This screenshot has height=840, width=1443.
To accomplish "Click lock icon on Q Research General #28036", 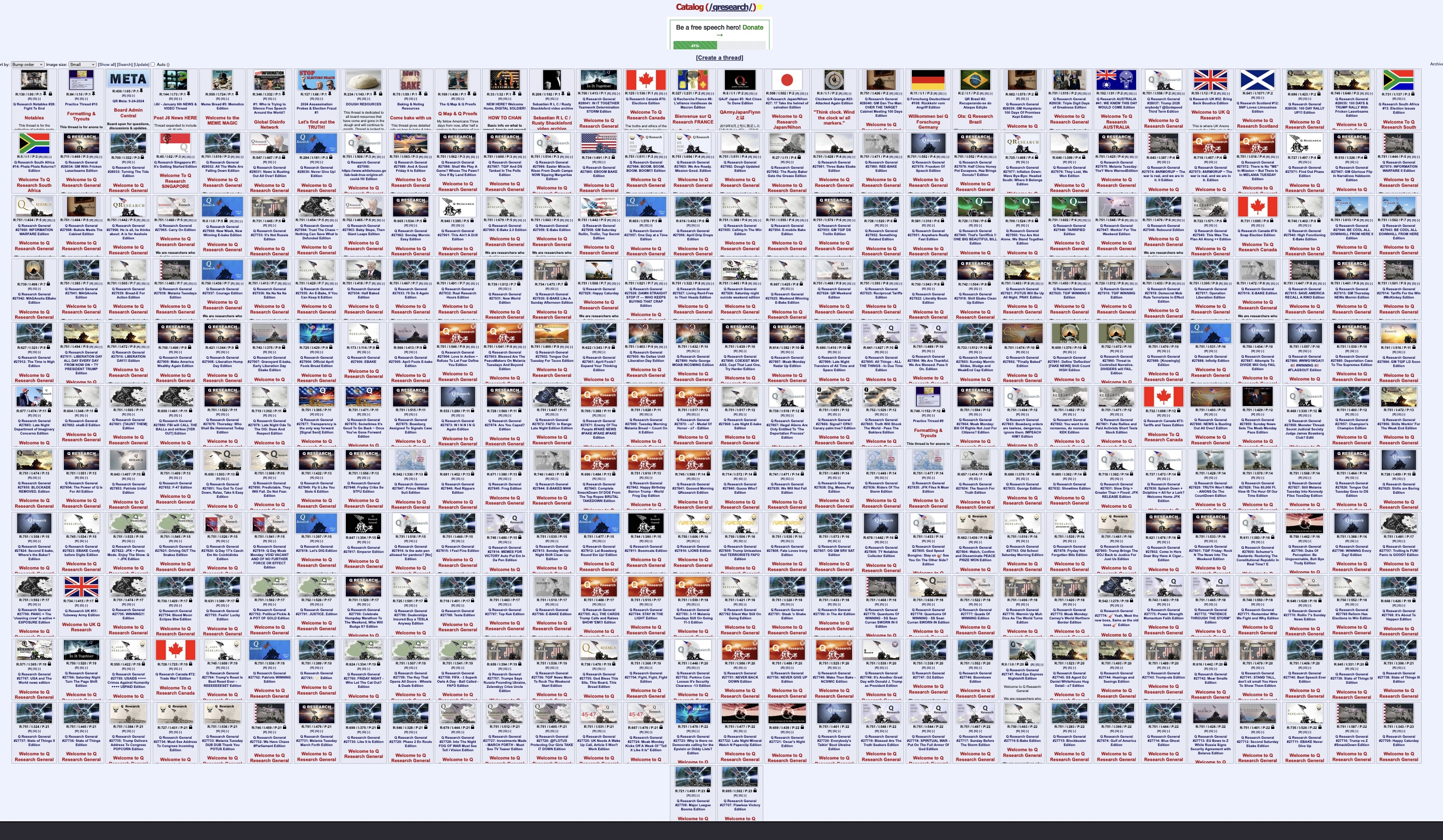I will (x=1319, y=94).
